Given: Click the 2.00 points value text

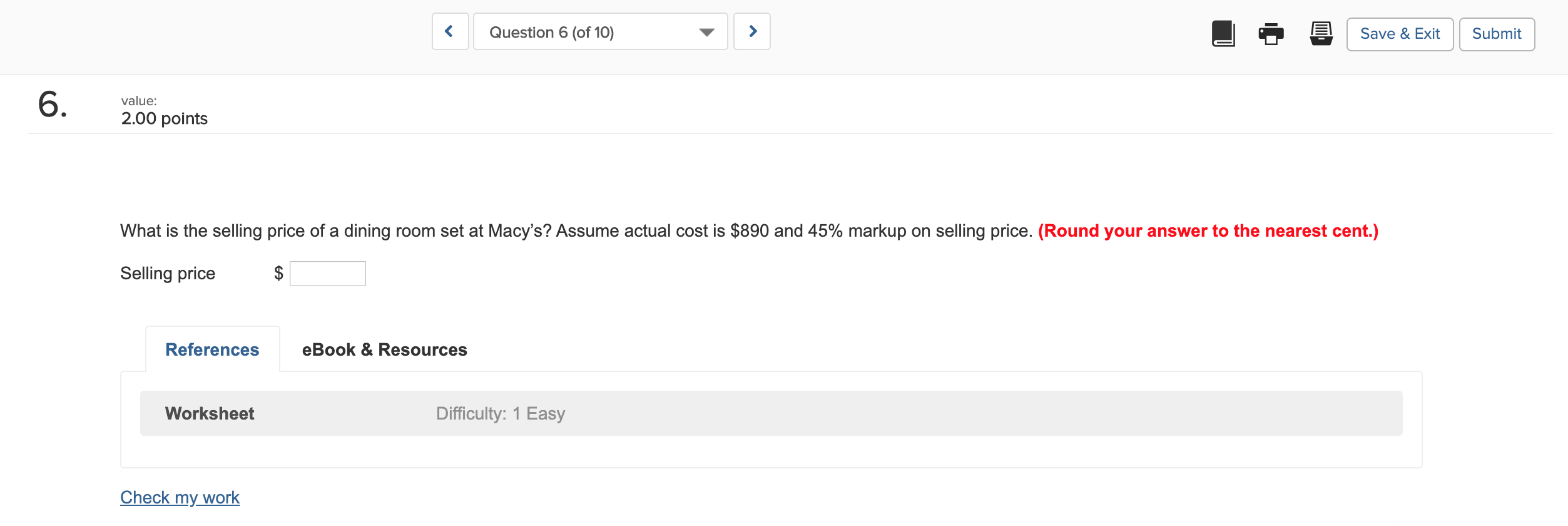Looking at the screenshot, I should (x=164, y=118).
